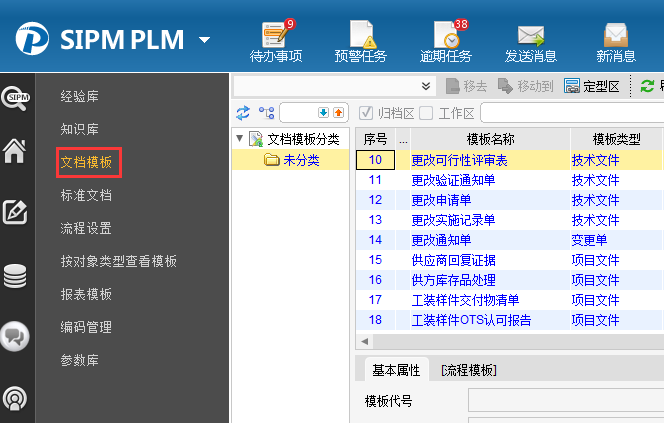Toggle the 归档区 checkbox
This screenshot has height=423, width=664.
coord(366,113)
